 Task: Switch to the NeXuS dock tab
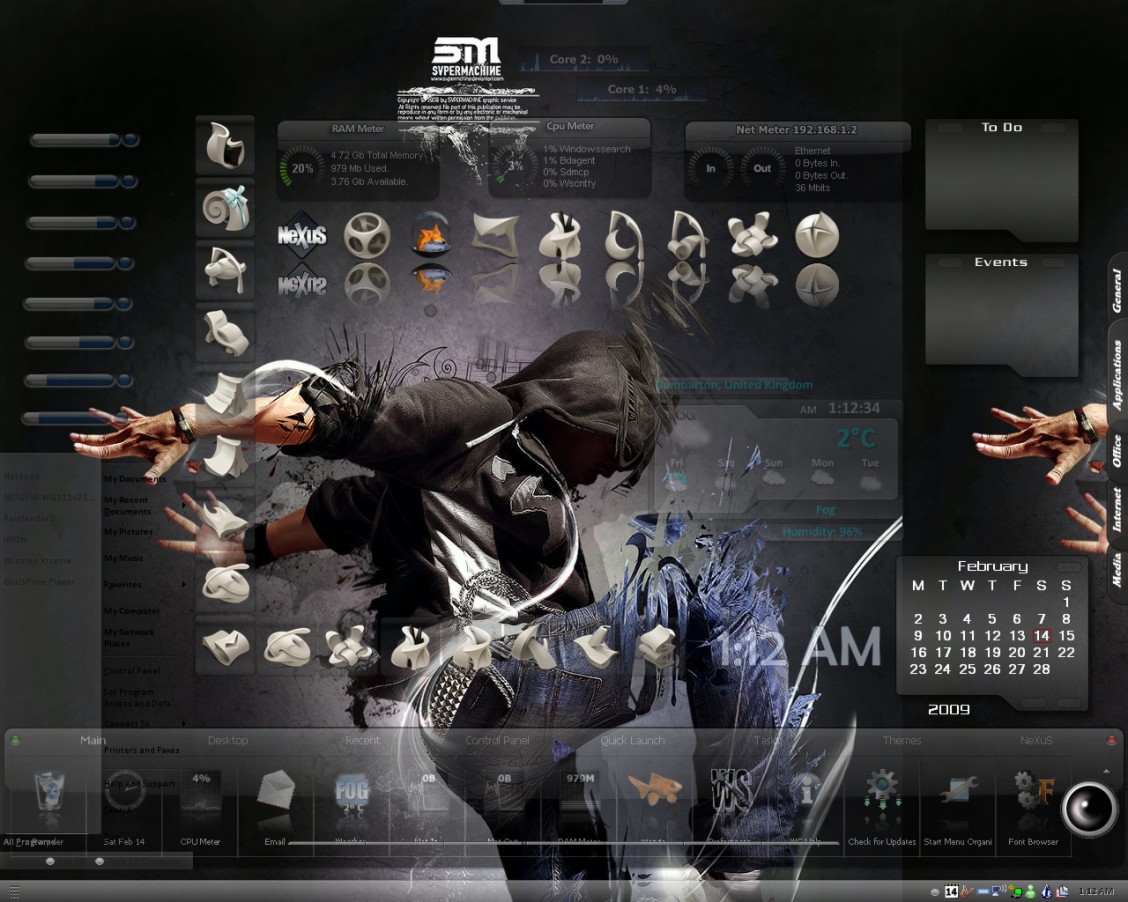pyautogui.click(x=1036, y=740)
